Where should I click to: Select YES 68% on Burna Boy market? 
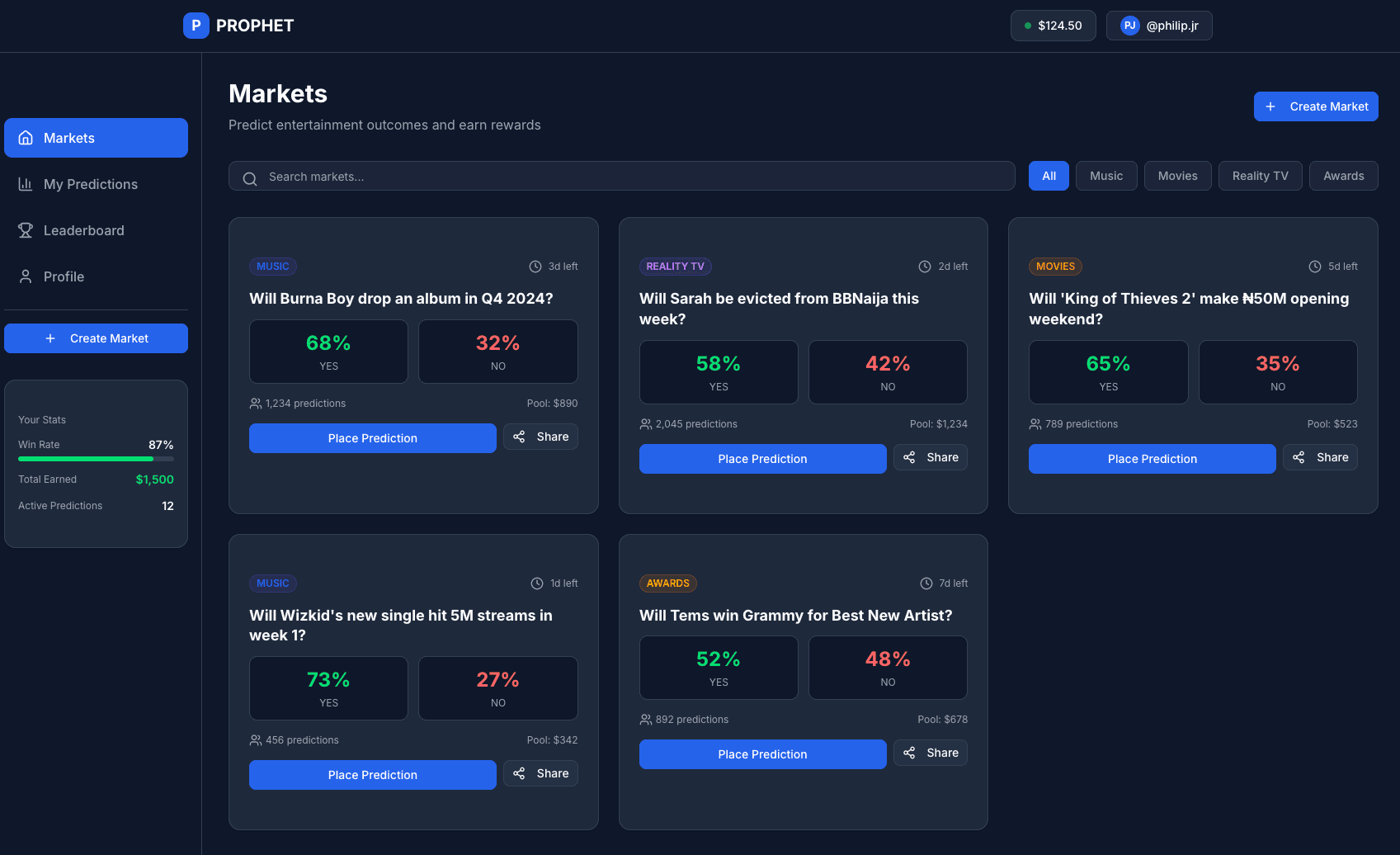328,352
